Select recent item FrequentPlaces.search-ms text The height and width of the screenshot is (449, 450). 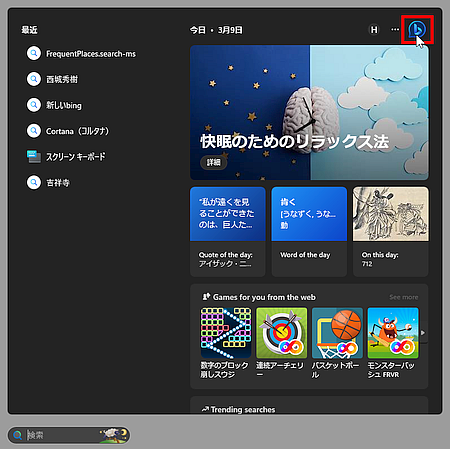91,54
